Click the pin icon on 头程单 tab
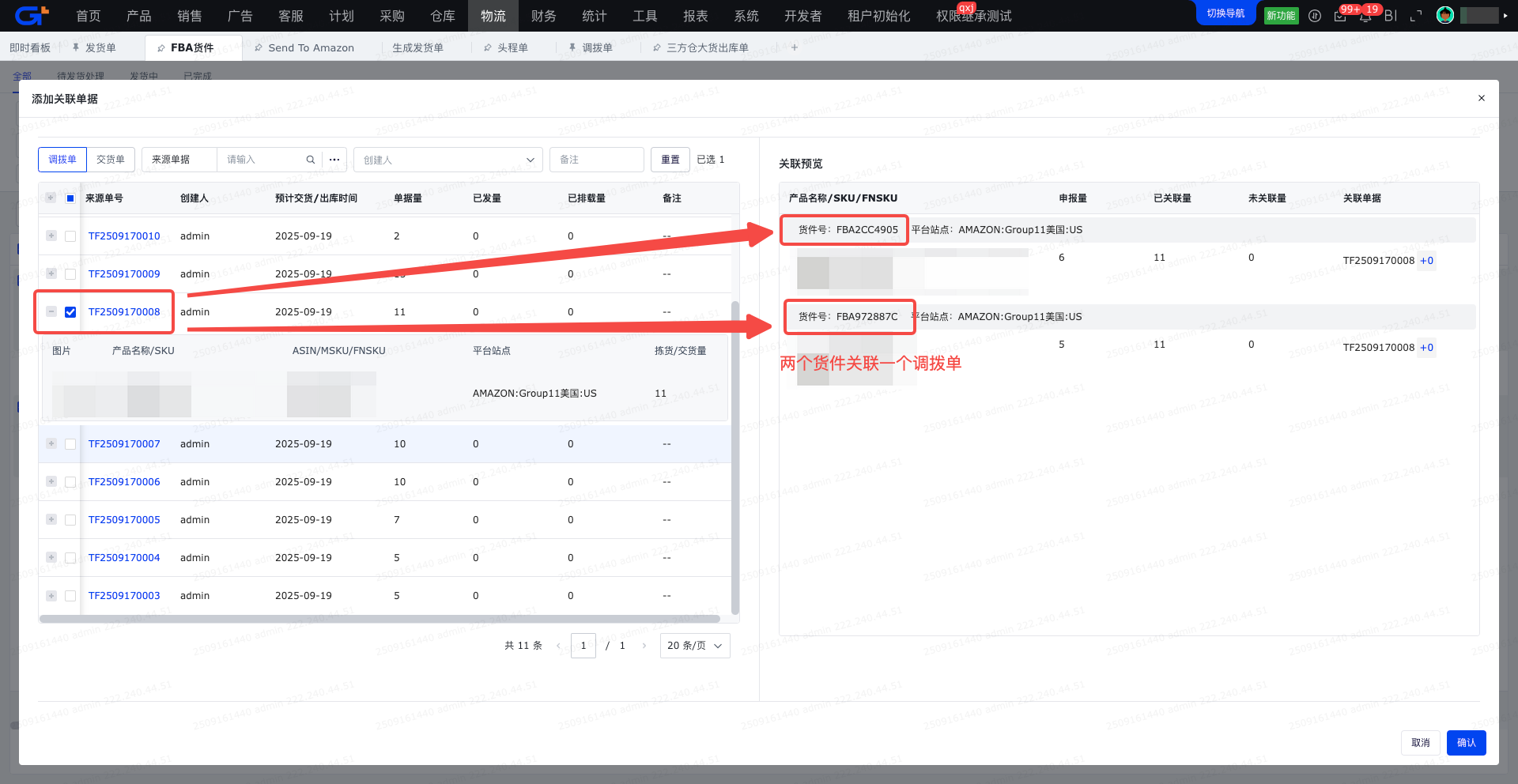The height and width of the screenshot is (784, 1518). pyautogui.click(x=488, y=48)
